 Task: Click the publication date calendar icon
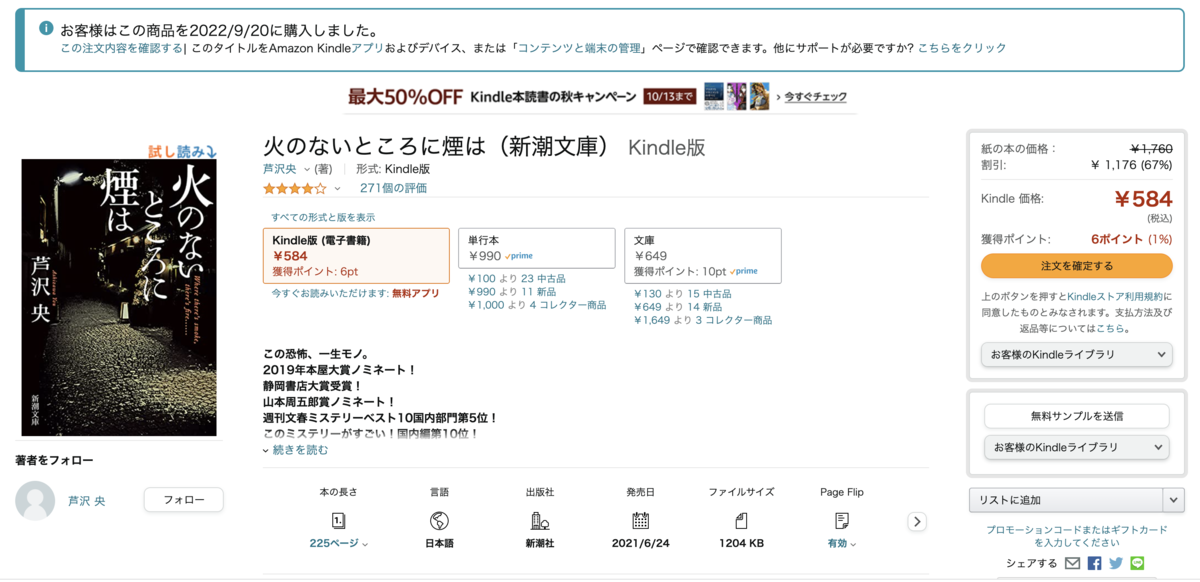640,521
